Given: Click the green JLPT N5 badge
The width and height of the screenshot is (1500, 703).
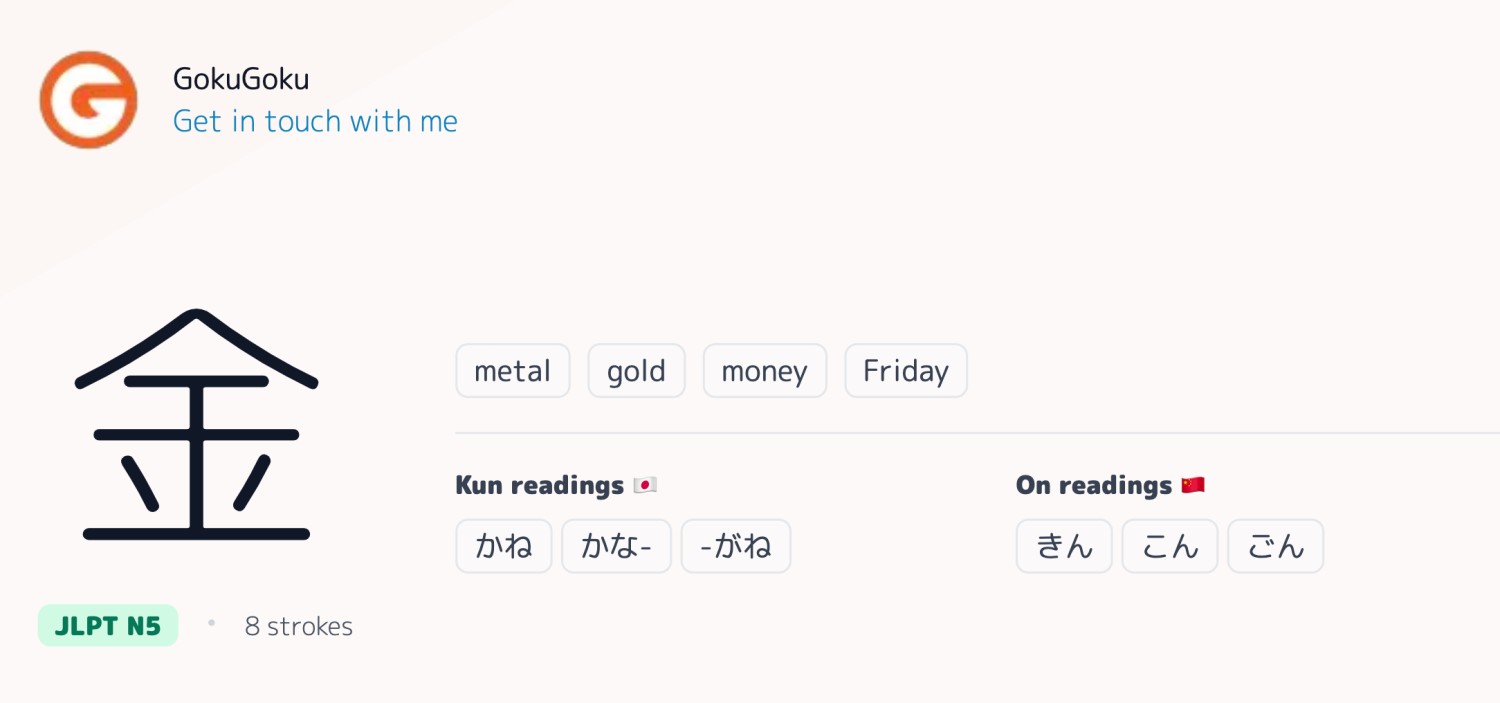Looking at the screenshot, I should click(108, 626).
